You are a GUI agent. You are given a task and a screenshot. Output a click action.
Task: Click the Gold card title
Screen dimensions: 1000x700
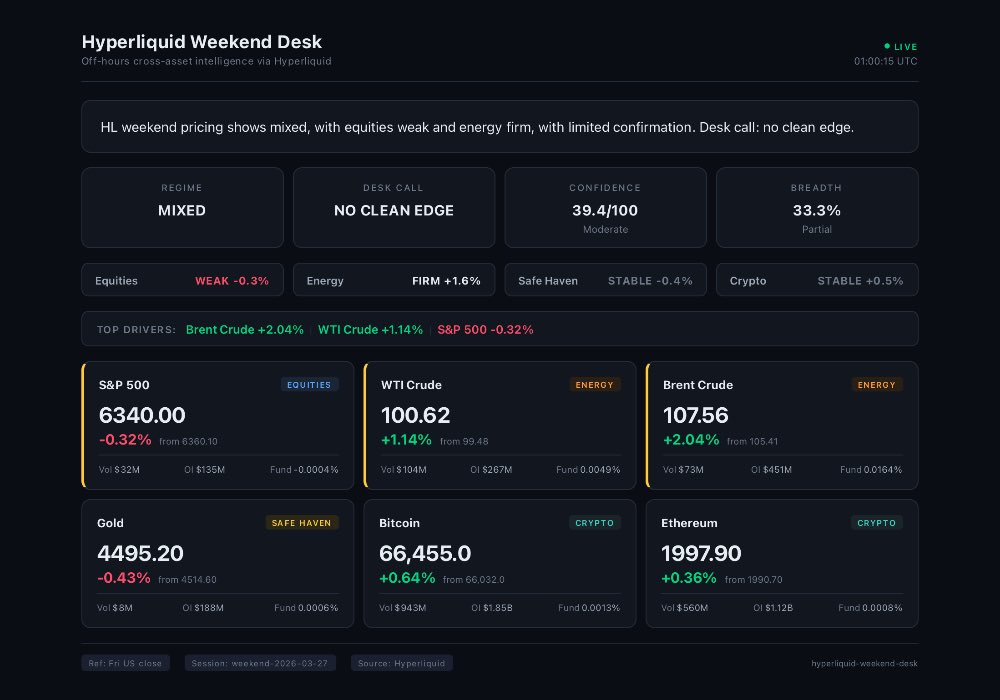110,523
